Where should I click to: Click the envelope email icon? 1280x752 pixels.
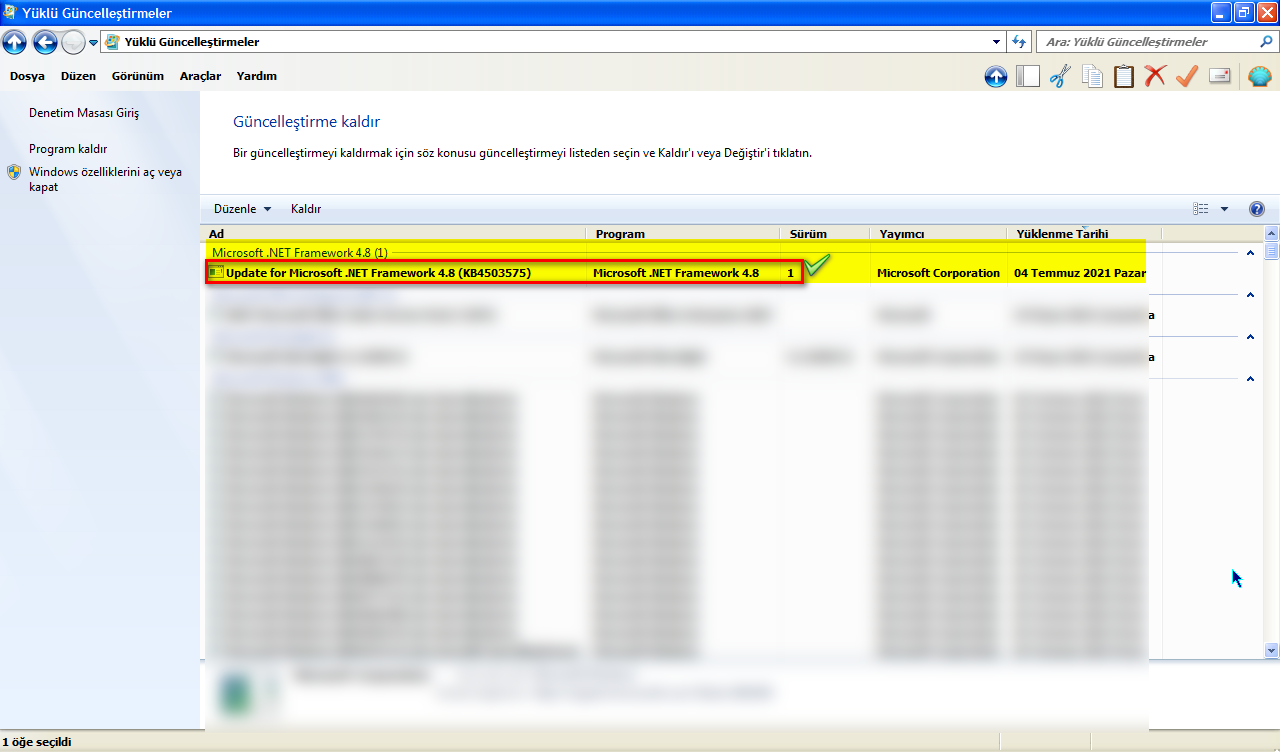pyautogui.click(x=1219, y=76)
